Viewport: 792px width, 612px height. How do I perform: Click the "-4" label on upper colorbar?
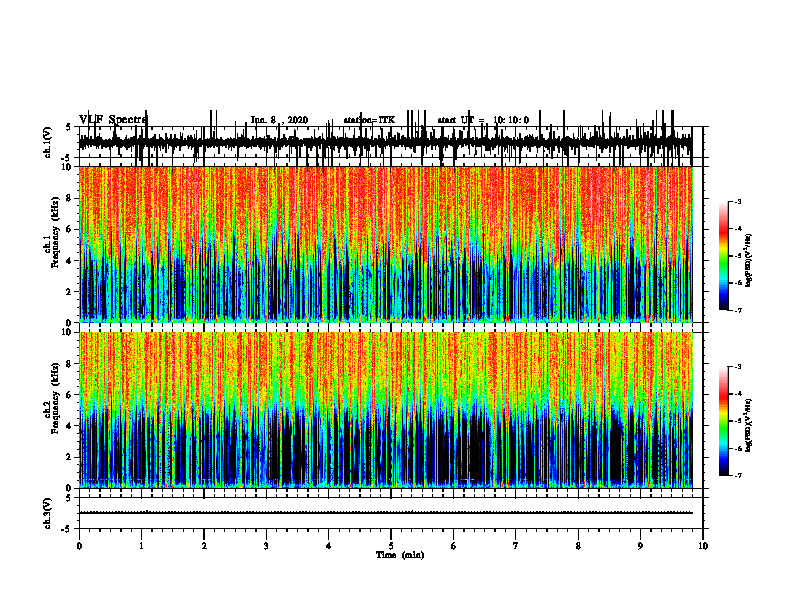click(x=737, y=228)
